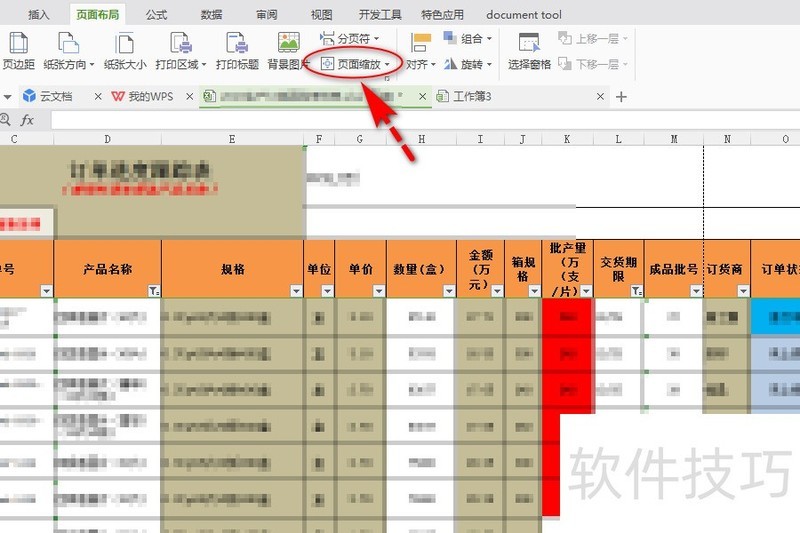
Task: Open the 视图 ribbon tab
Action: click(x=321, y=15)
